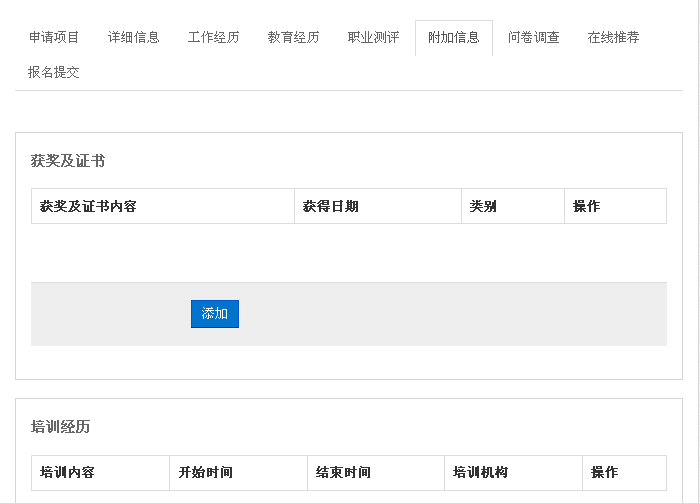Open the 职业测评 tab
This screenshot has width=700, height=504.
[x=374, y=37]
